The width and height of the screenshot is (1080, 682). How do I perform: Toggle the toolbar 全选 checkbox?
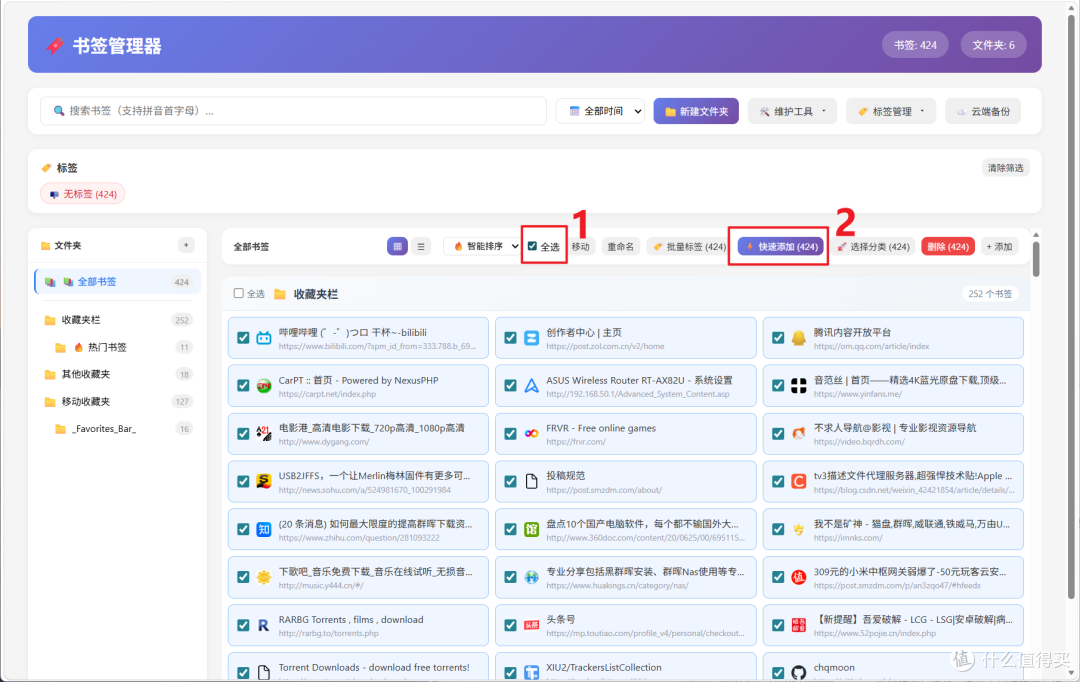coord(532,246)
